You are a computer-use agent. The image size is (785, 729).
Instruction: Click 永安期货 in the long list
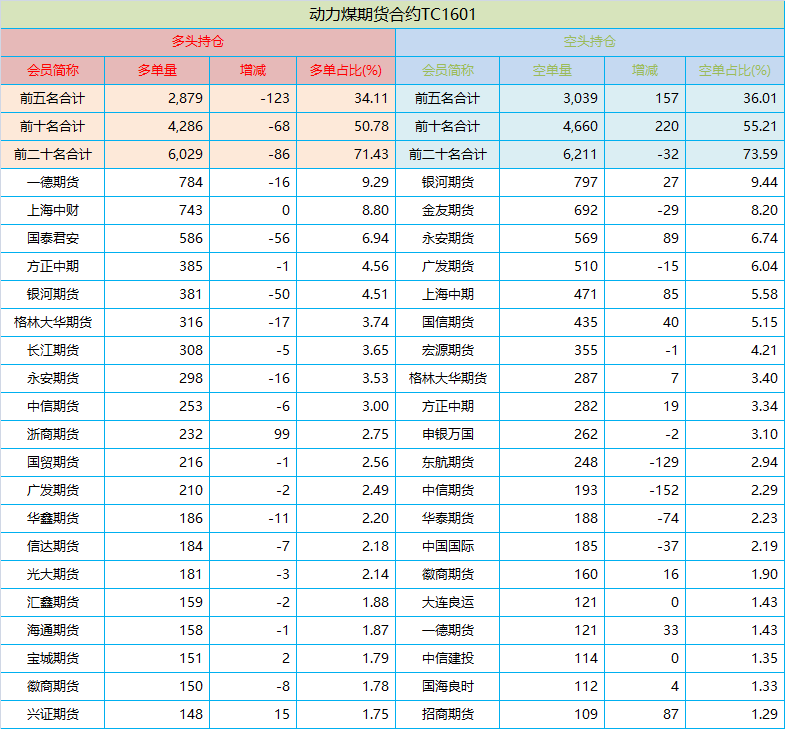(x=53, y=379)
